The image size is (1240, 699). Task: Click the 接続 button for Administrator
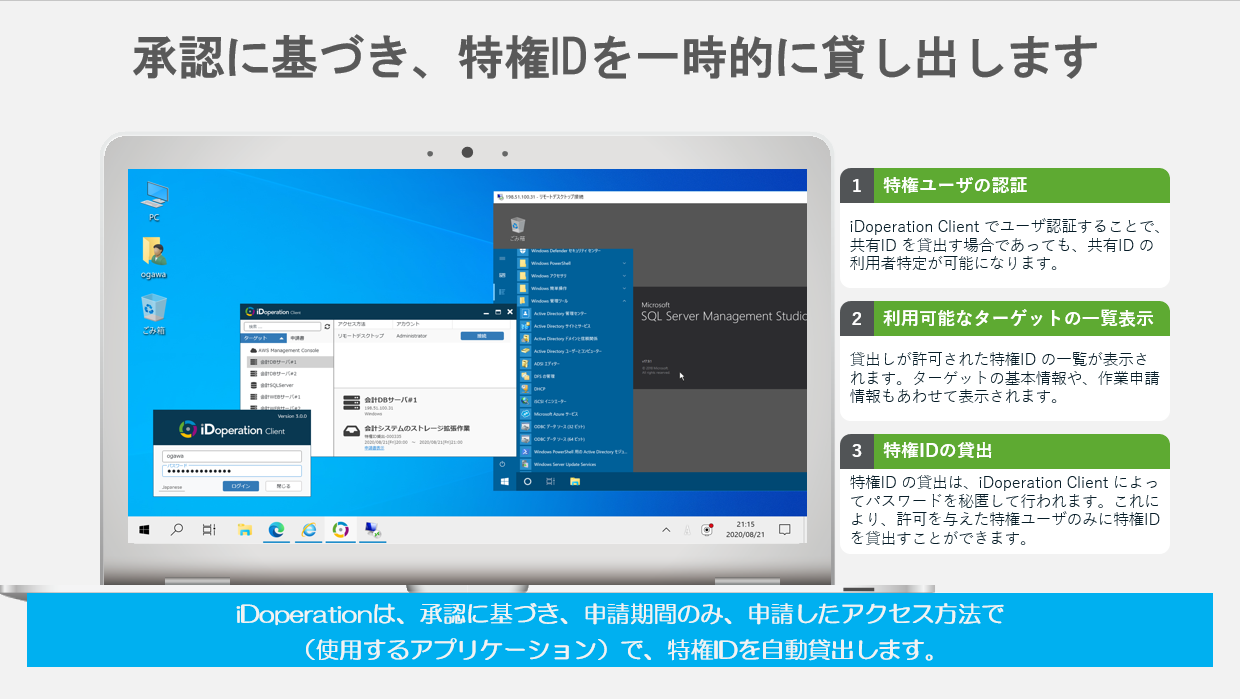pyautogui.click(x=481, y=336)
